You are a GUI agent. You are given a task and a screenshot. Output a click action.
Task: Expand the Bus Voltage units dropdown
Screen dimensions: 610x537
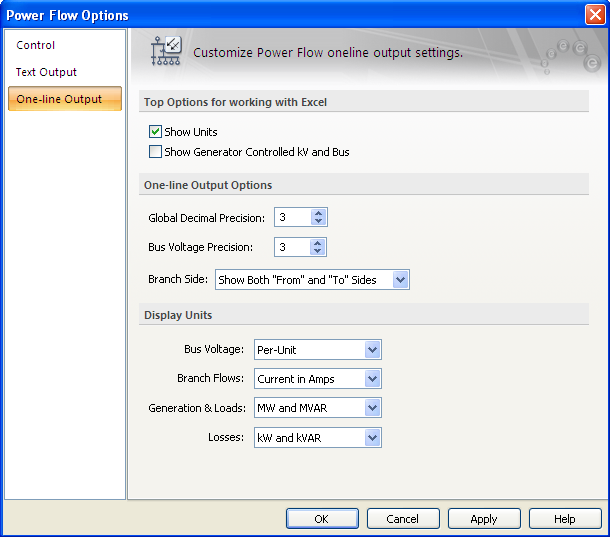372,350
